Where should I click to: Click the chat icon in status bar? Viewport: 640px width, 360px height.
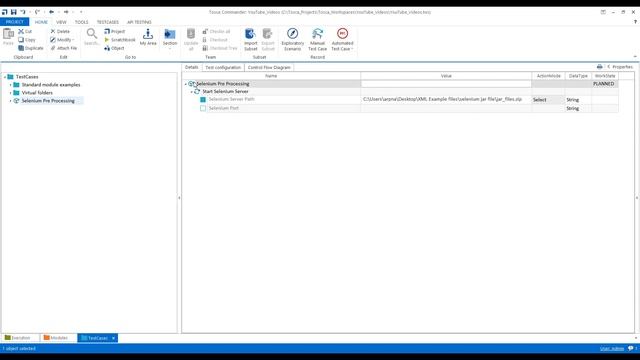[631, 348]
